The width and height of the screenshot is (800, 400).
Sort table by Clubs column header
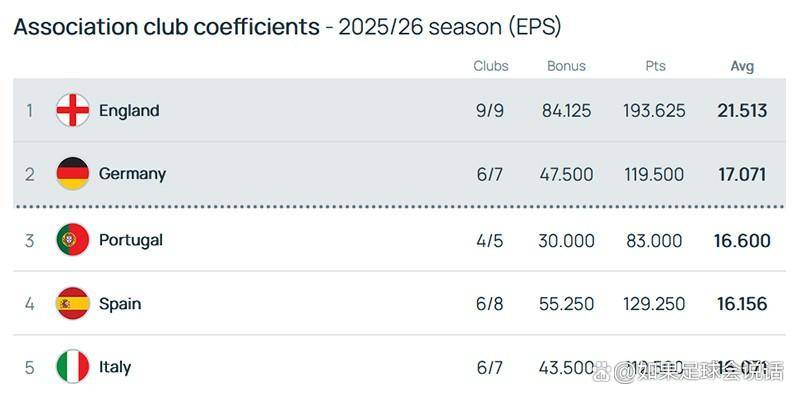click(491, 66)
